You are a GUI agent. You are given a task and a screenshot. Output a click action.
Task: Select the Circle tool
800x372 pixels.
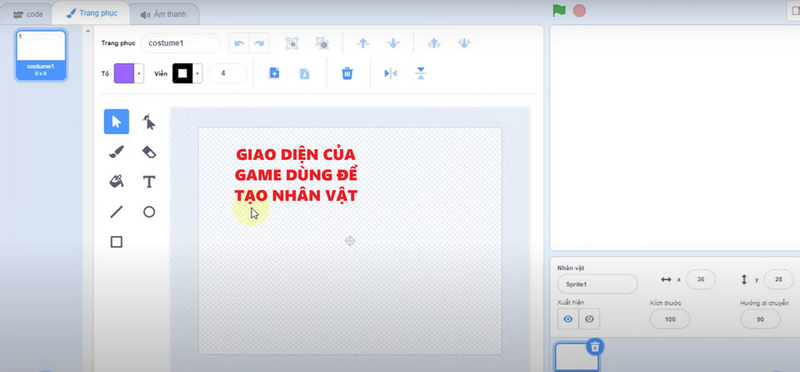coord(148,211)
